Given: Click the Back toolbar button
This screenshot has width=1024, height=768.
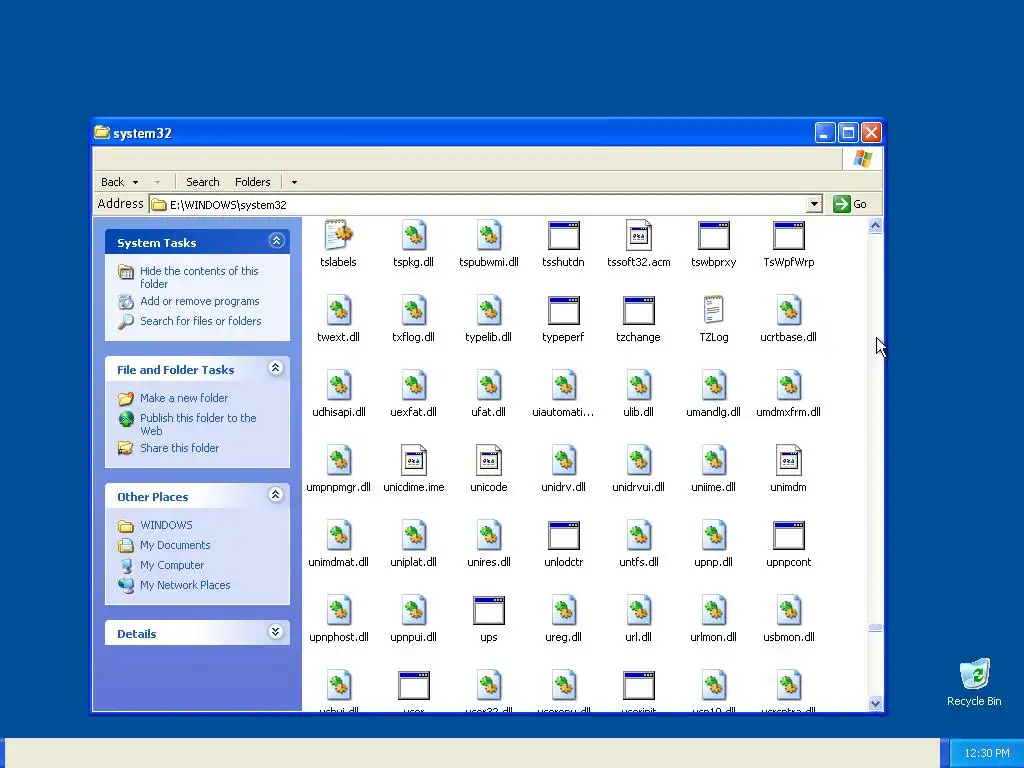Looking at the screenshot, I should tap(112, 182).
